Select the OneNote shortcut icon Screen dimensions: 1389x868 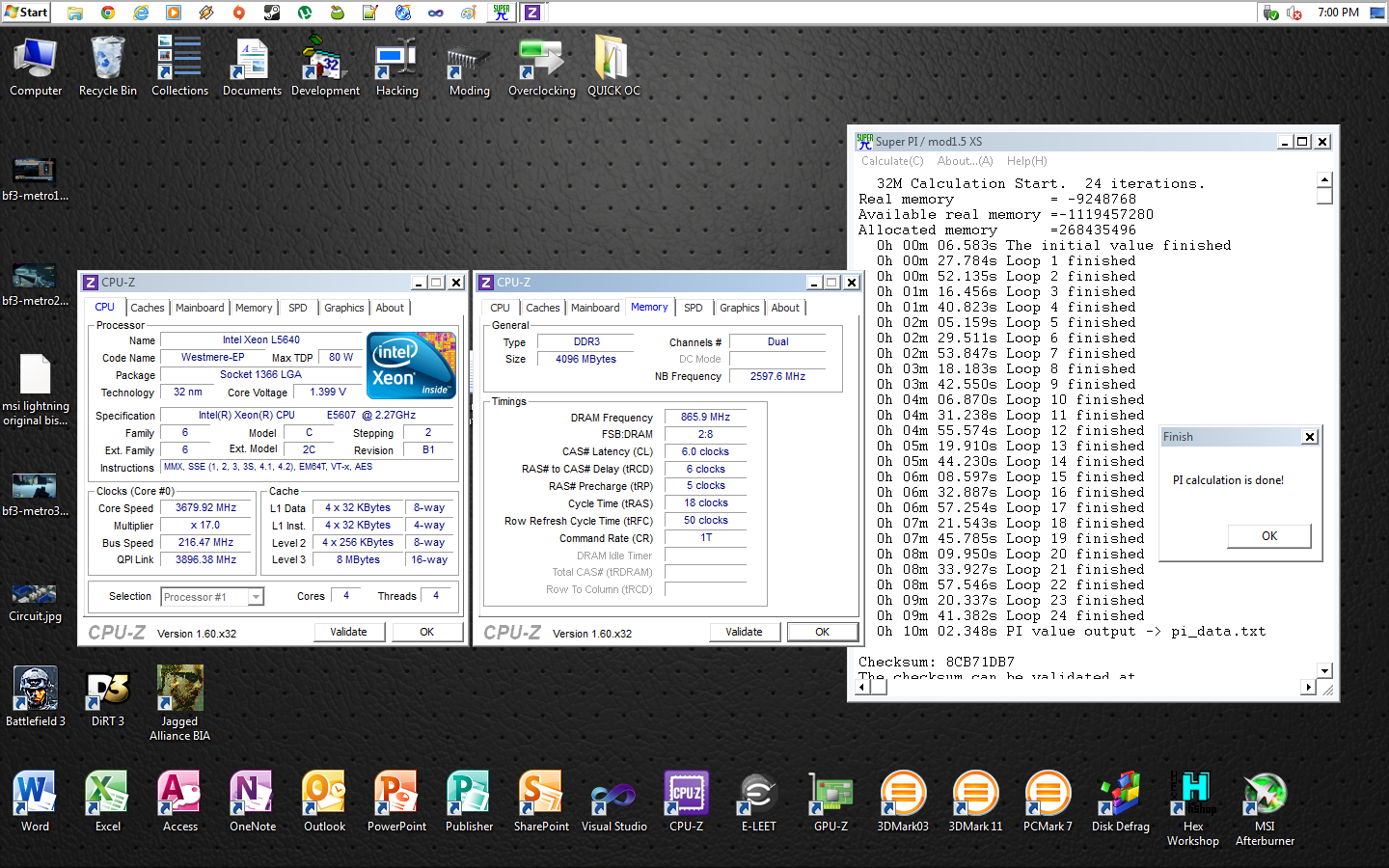coord(252,801)
